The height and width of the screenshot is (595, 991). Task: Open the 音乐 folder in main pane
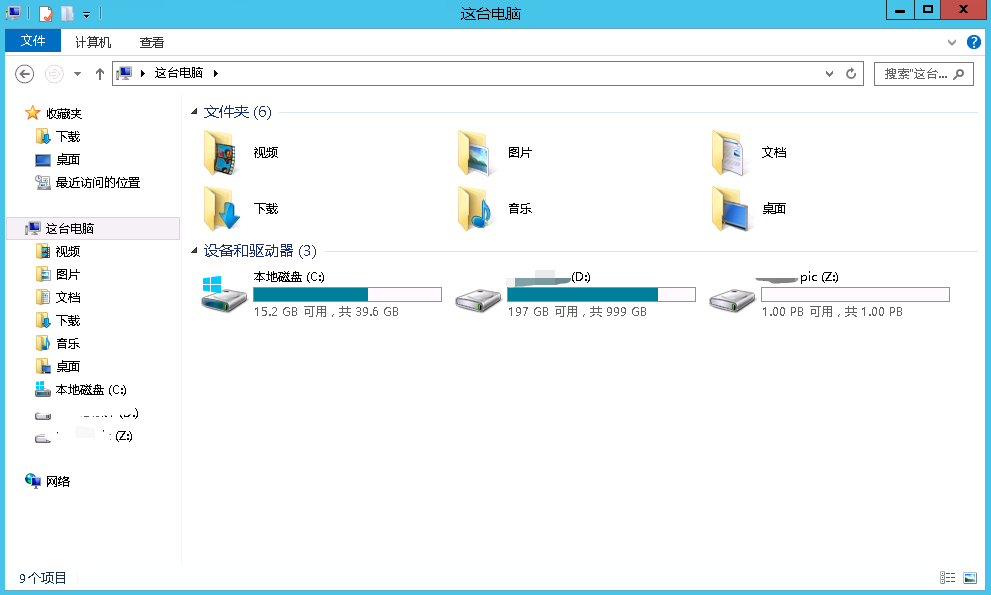pos(496,209)
